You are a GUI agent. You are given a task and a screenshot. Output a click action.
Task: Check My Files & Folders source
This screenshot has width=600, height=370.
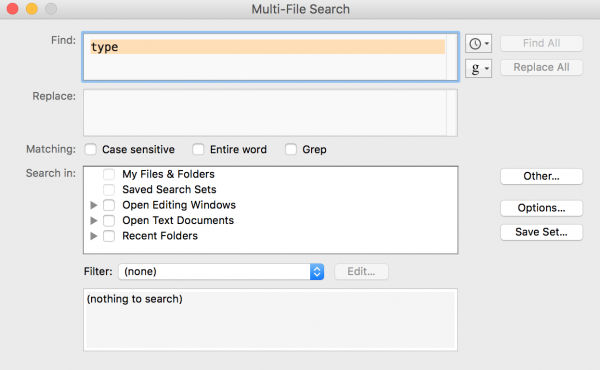point(109,174)
